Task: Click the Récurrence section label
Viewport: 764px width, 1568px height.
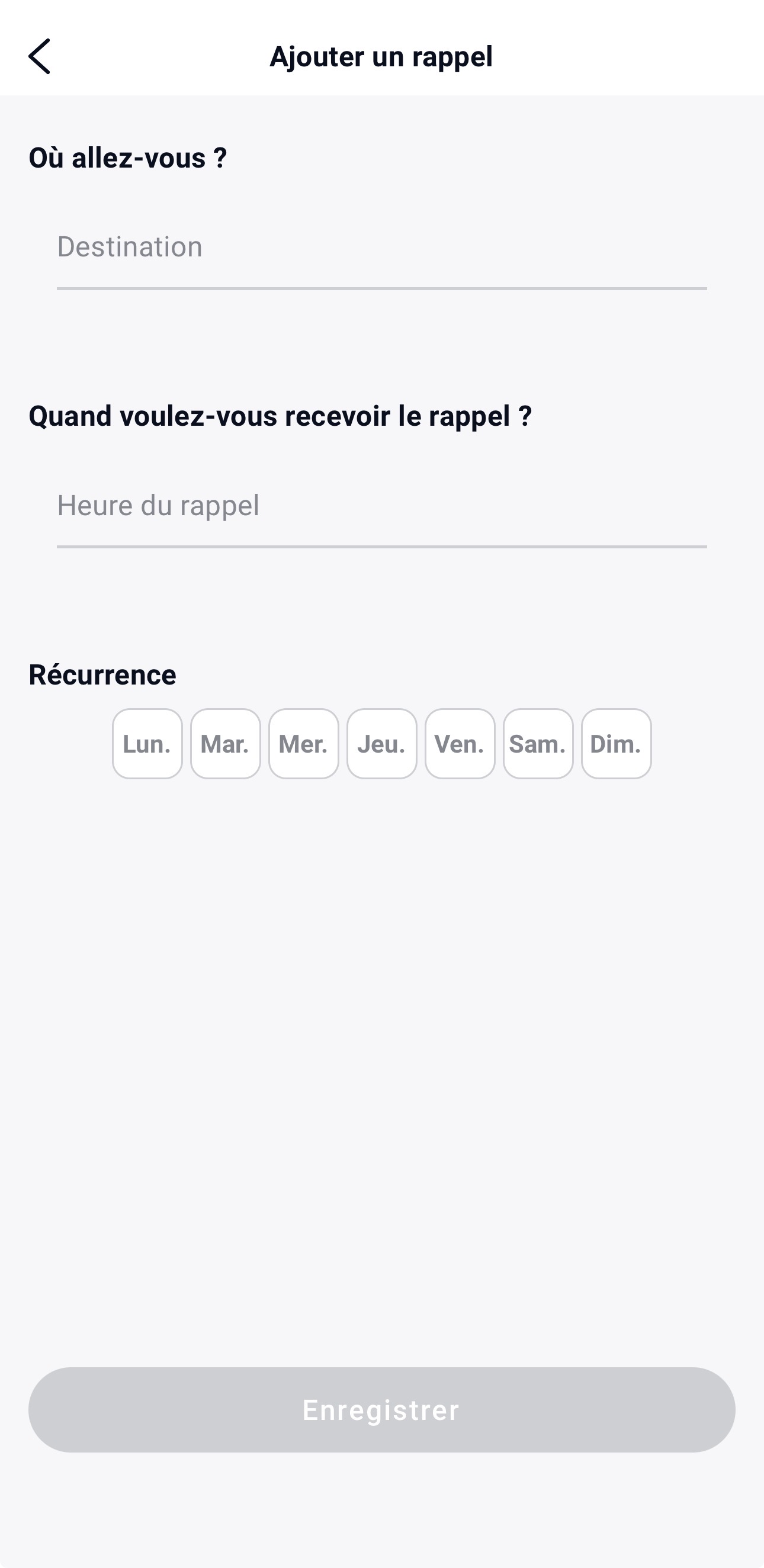Action: point(102,674)
